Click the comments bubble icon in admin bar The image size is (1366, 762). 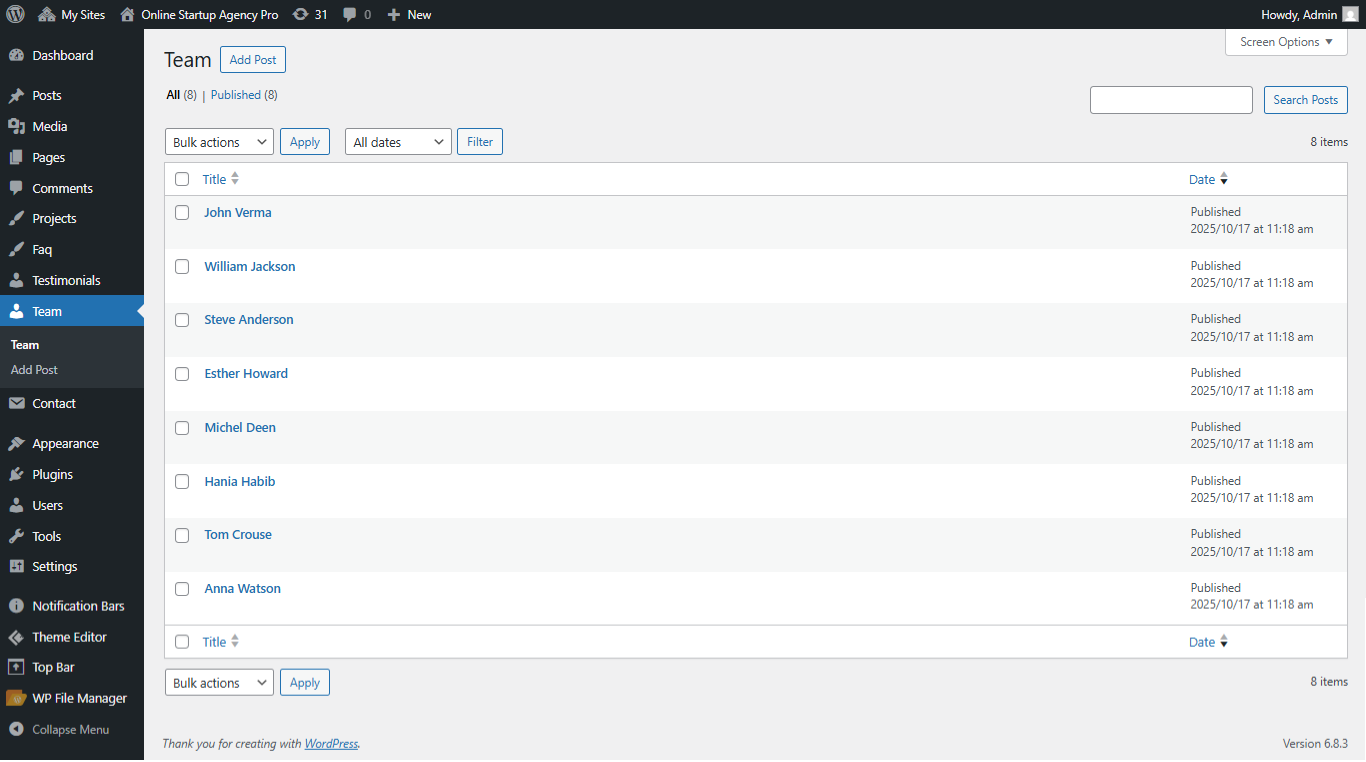point(349,14)
